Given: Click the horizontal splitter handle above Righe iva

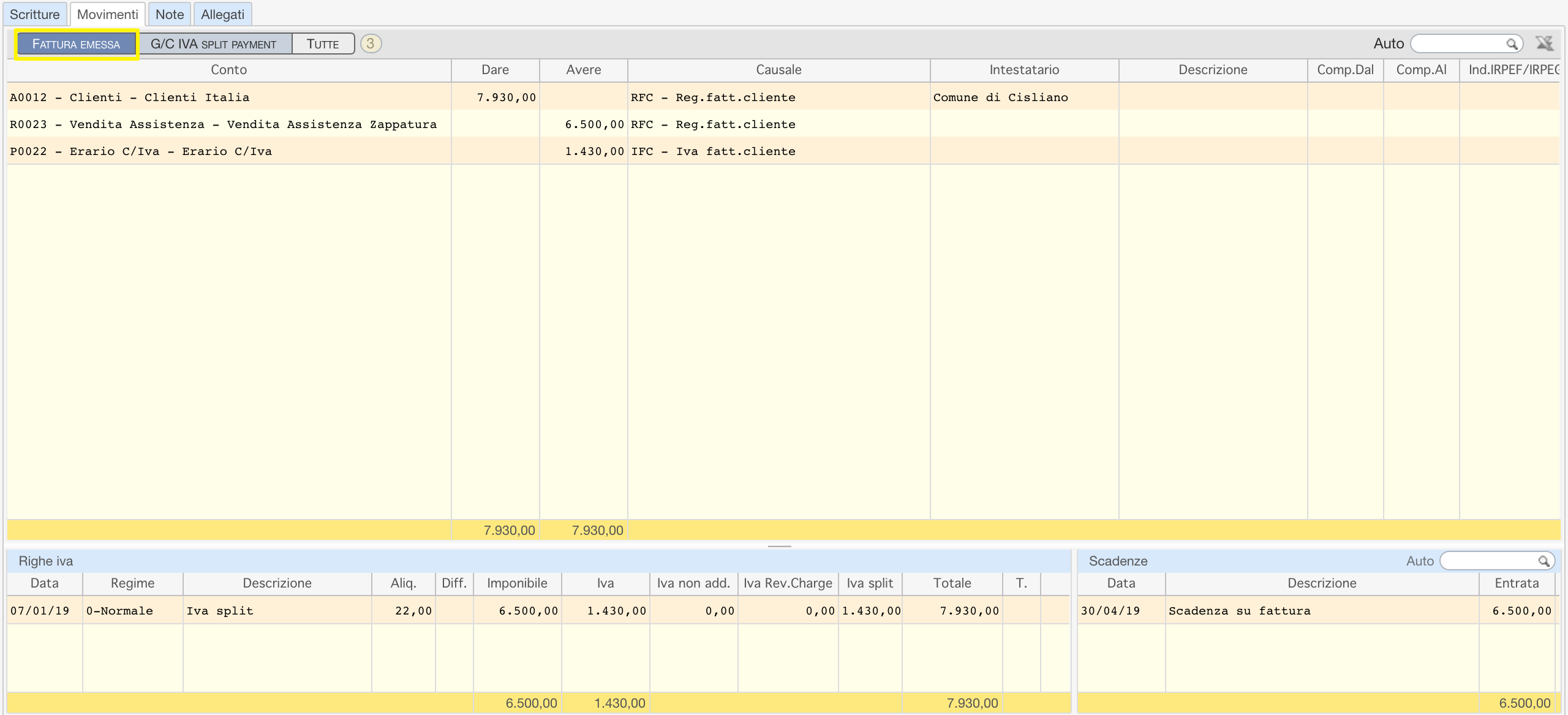Looking at the screenshot, I should click(x=780, y=545).
